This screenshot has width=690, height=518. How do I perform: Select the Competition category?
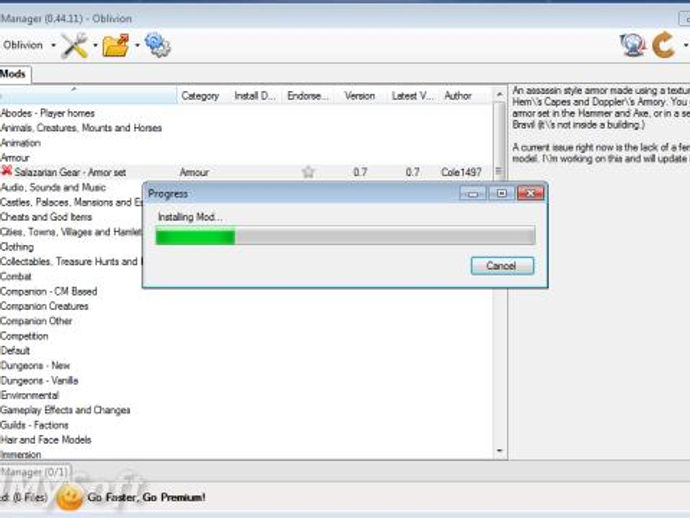24,336
